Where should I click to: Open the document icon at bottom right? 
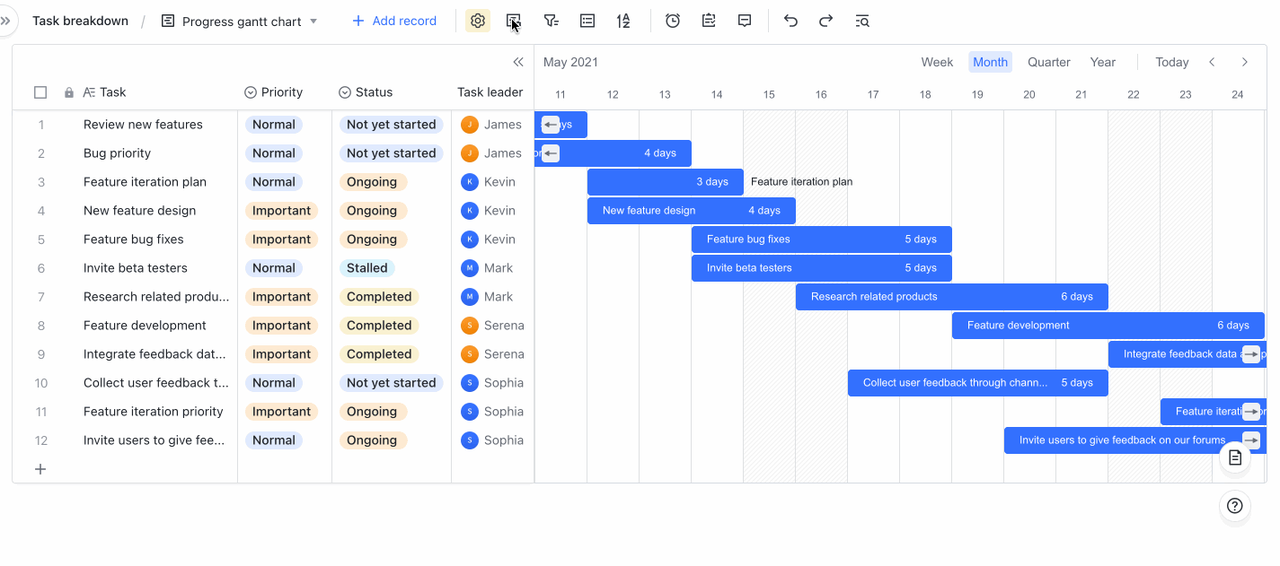pos(1235,458)
